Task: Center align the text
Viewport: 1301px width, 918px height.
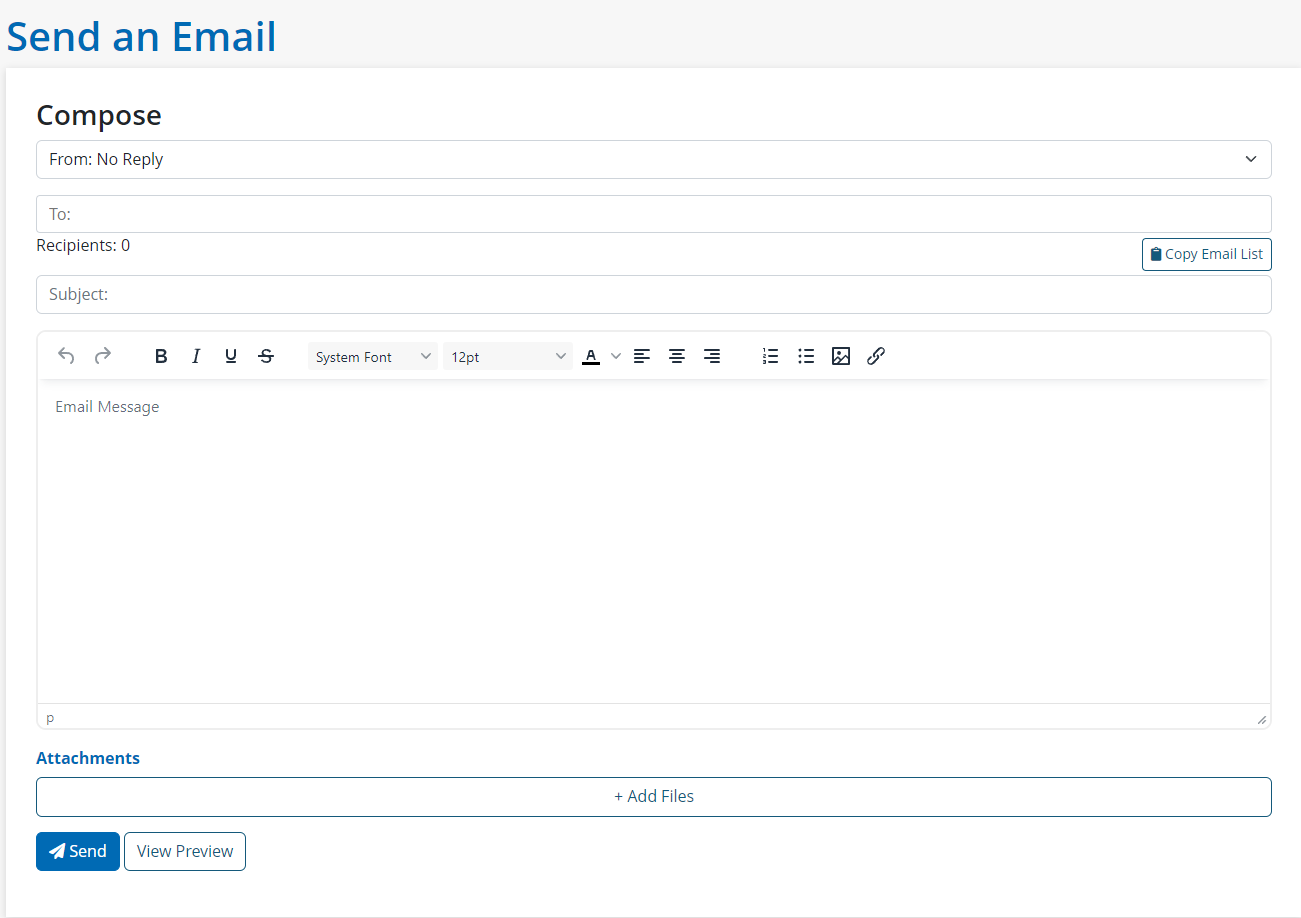Action: tap(677, 356)
